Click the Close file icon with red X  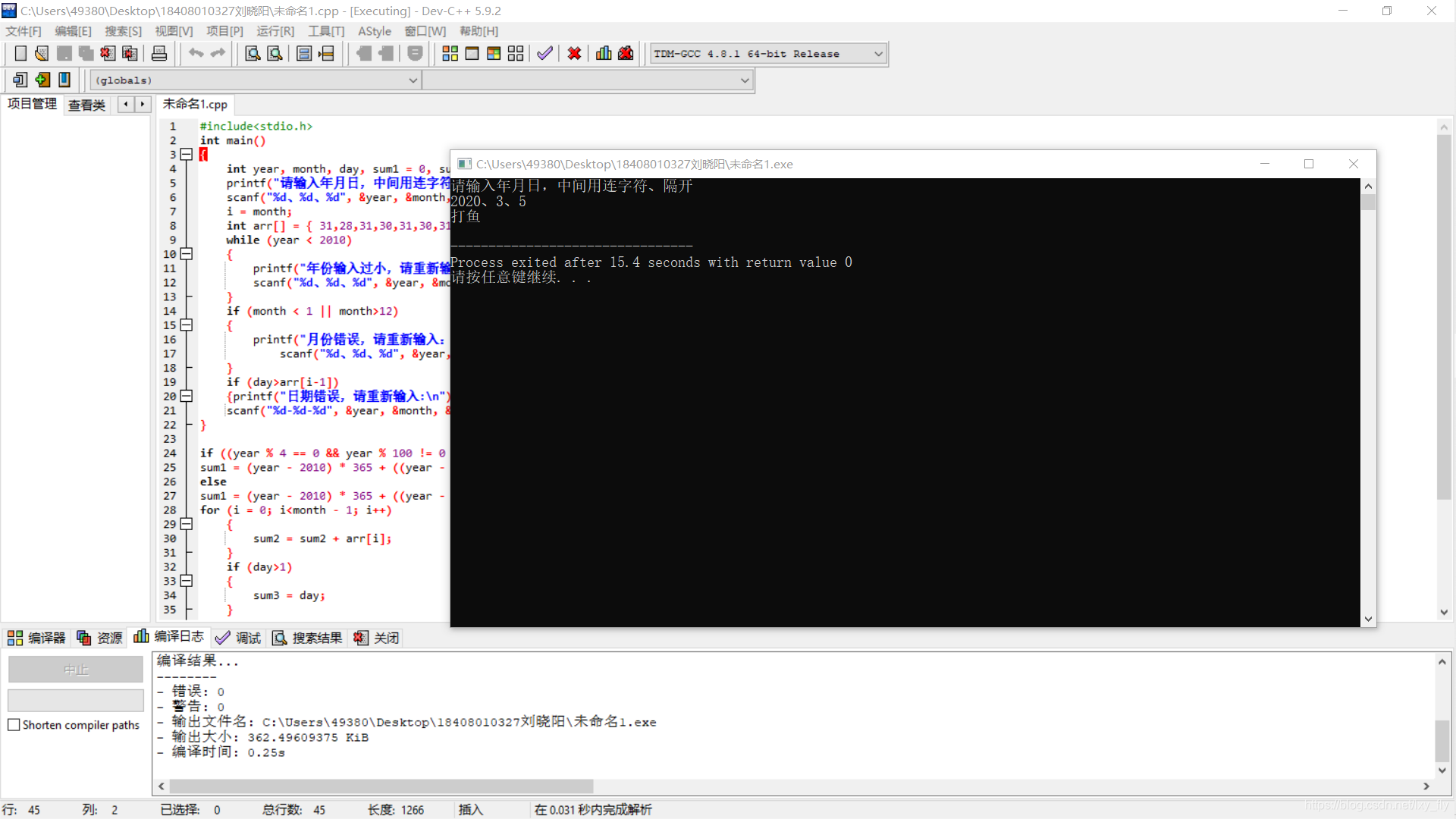[108, 53]
